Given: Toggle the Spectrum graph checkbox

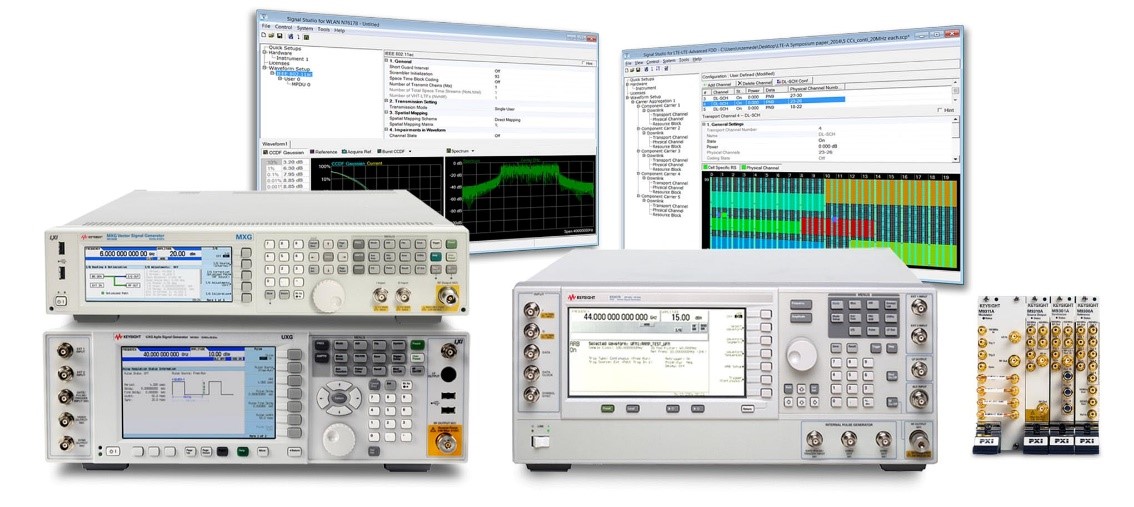Looking at the screenshot, I should 446,152.
